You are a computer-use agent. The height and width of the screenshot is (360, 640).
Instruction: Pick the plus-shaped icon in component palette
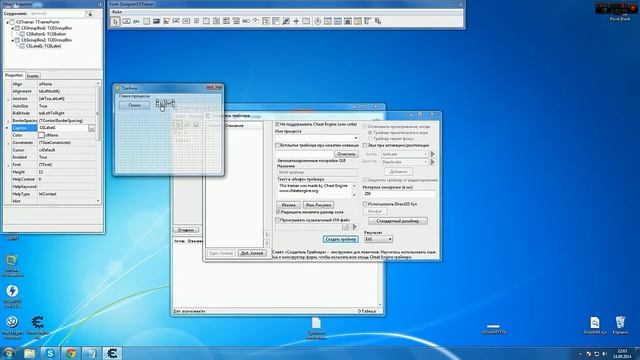(x=296, y=21)
